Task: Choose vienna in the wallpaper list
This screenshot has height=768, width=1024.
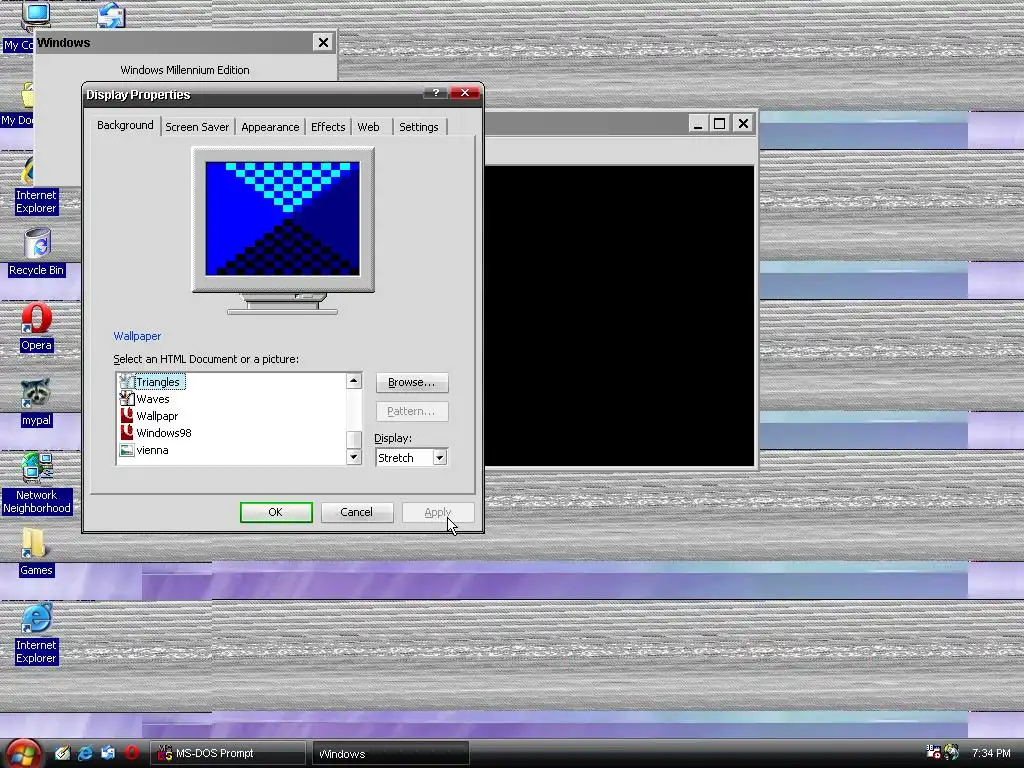Action: [152, 450]
